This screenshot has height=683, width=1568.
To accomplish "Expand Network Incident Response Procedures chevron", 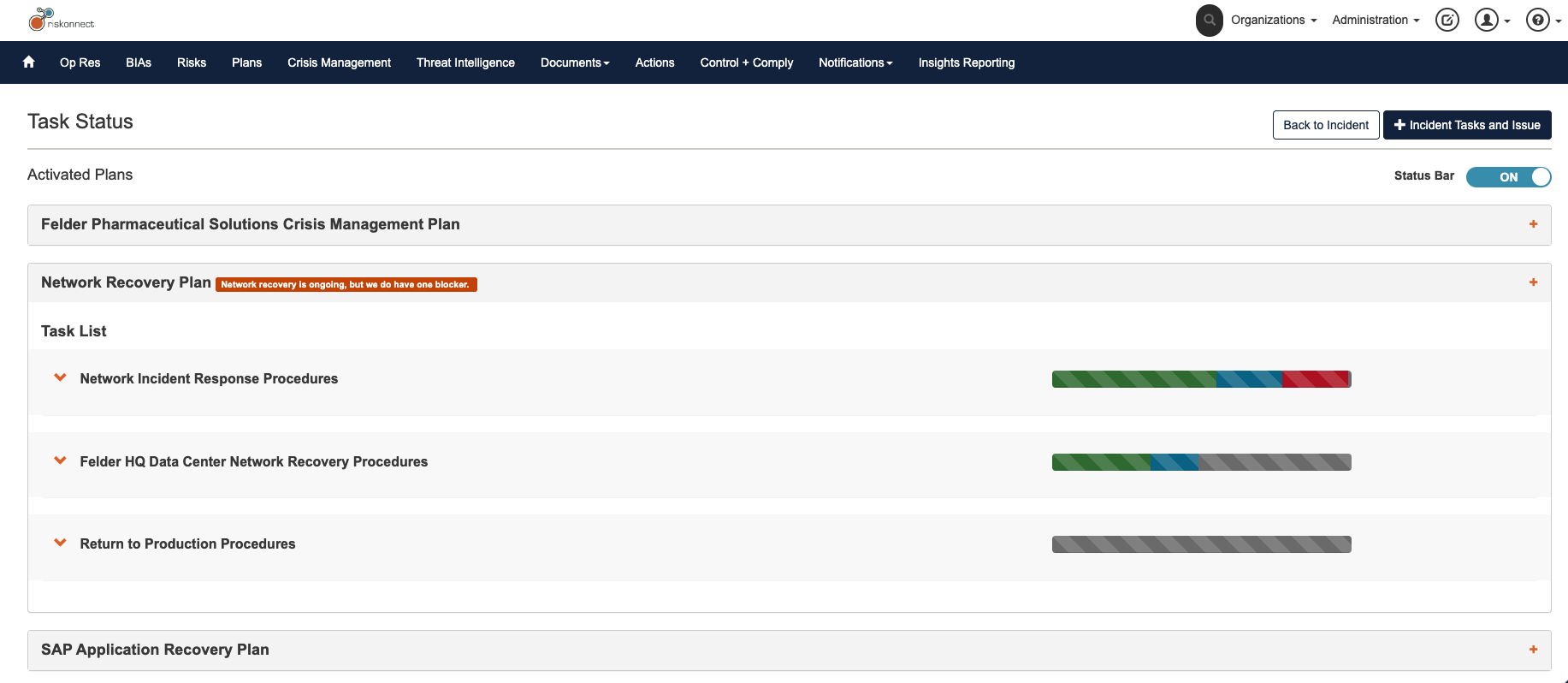I will click(60, 377).
